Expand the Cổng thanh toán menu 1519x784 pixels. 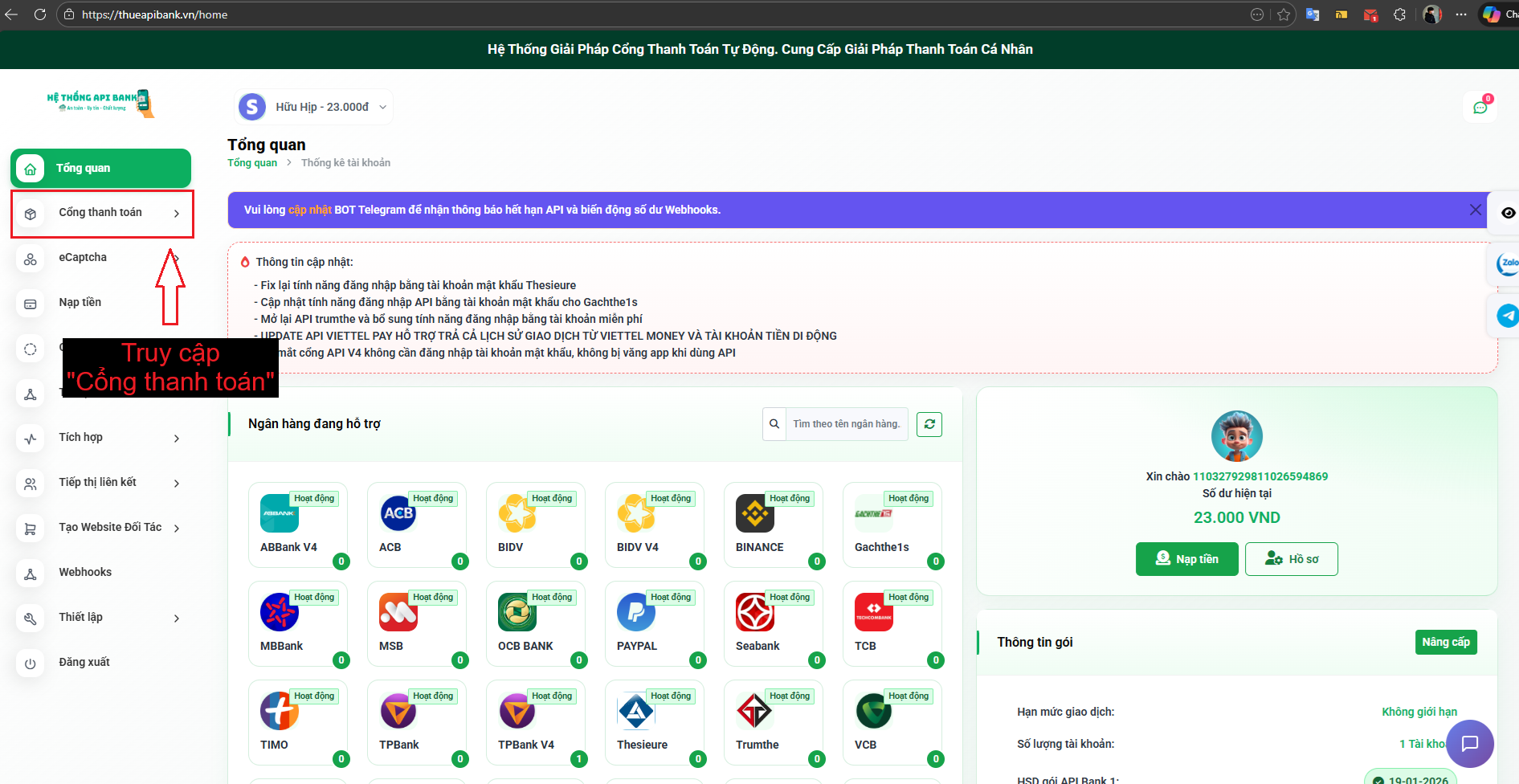[x=101, y=213]
